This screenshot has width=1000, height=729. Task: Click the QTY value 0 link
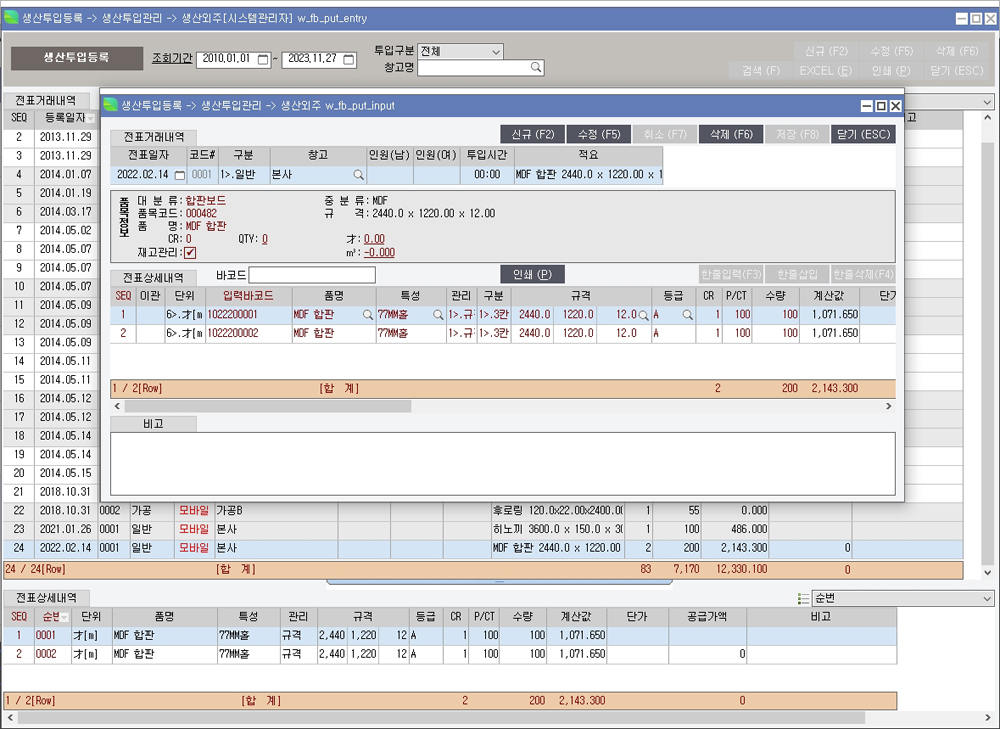pyautogui.click(x=265, y=239)
